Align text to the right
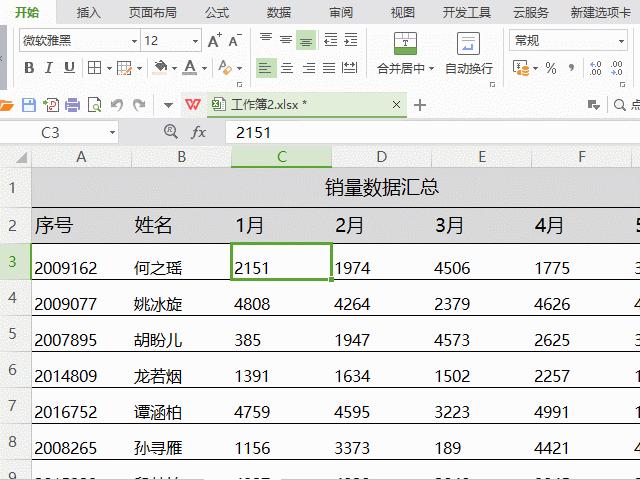The width and height of the screenshot is (640, 480). pos(308,68)
